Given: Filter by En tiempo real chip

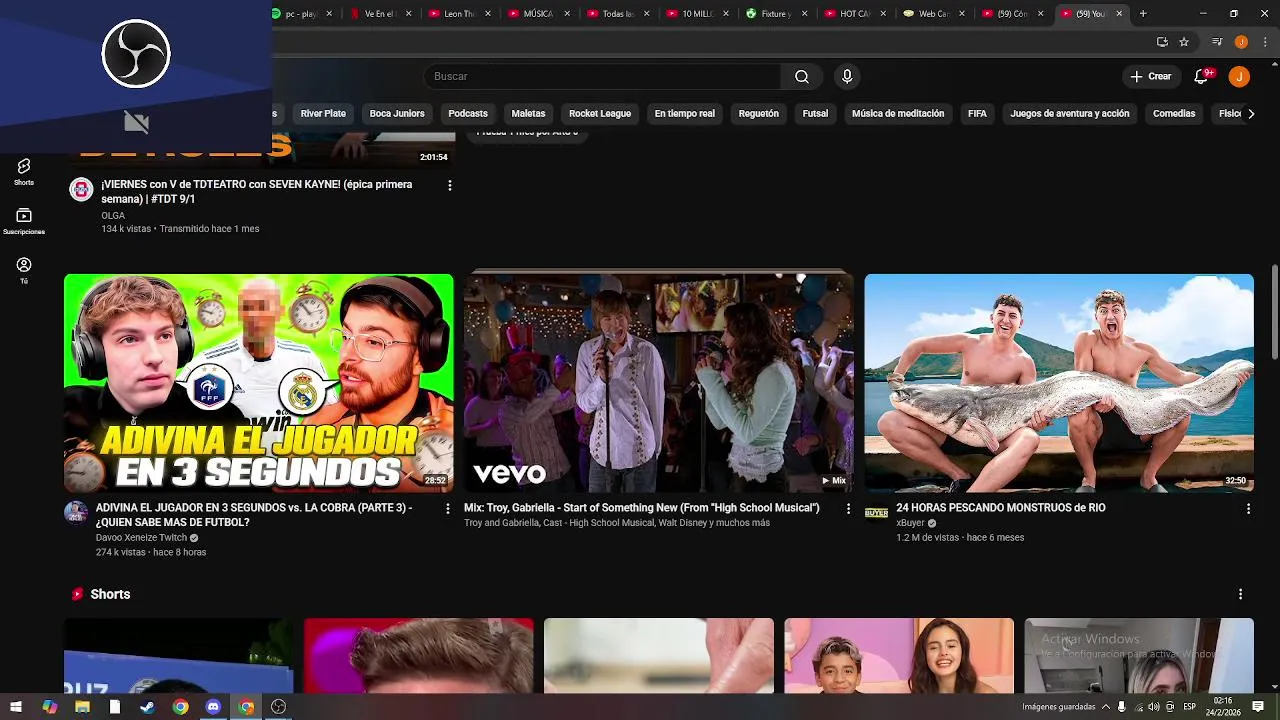Looking at the screenshot, I should click(x=684, y=114).
